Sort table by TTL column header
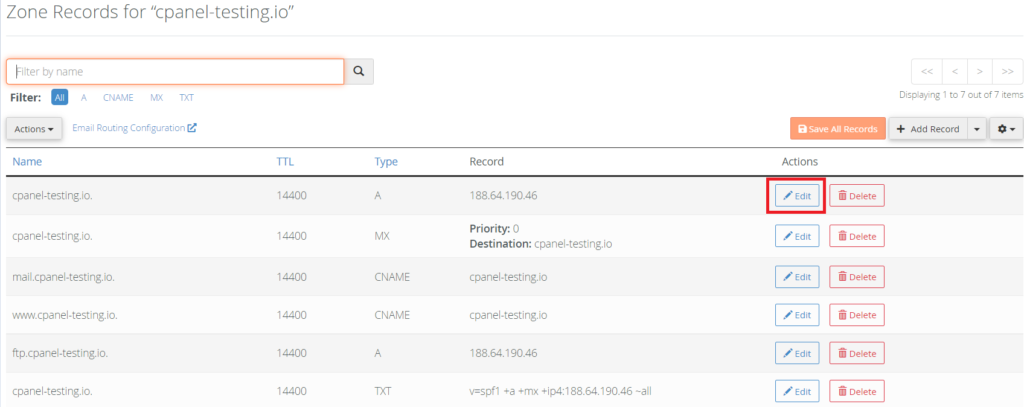This screenshot has width=1024, height=407. 285,161
